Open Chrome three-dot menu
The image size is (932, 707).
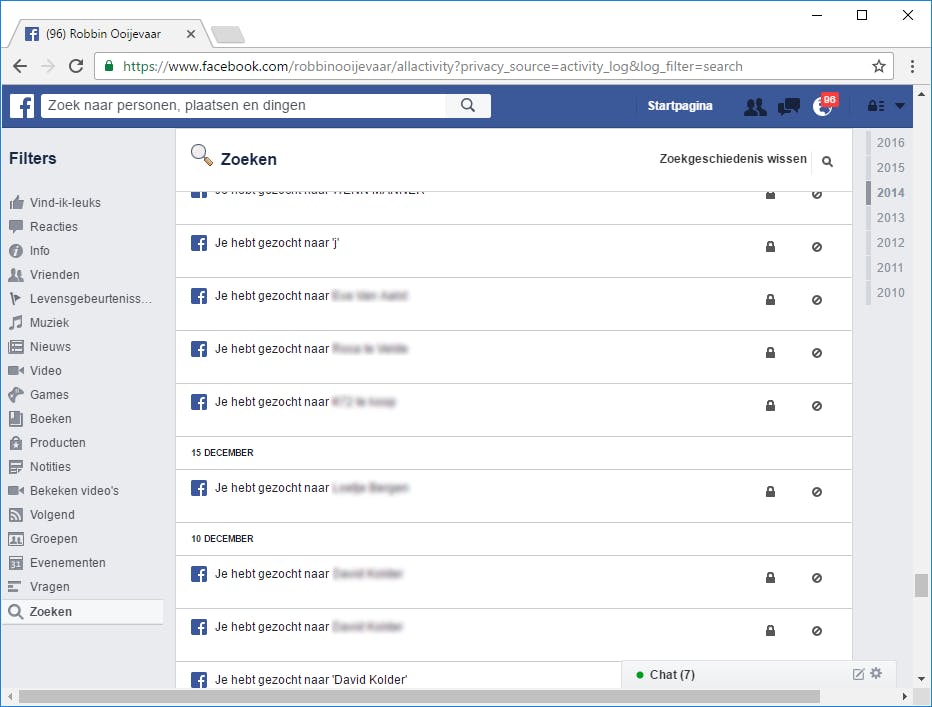pos(912,66)
